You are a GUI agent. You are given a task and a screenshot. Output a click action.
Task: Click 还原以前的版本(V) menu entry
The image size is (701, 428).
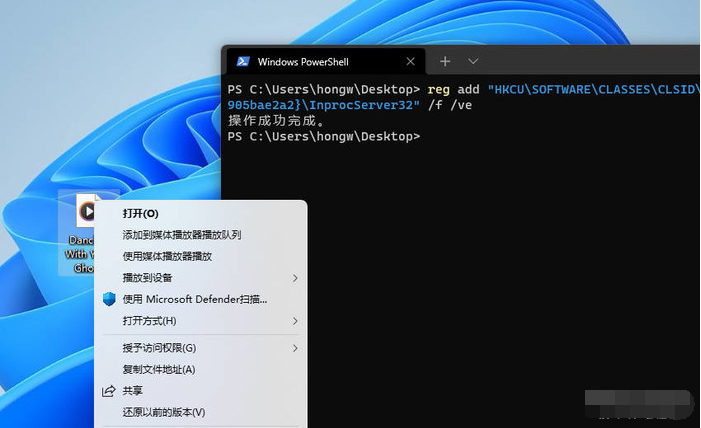tap(163, 412)
